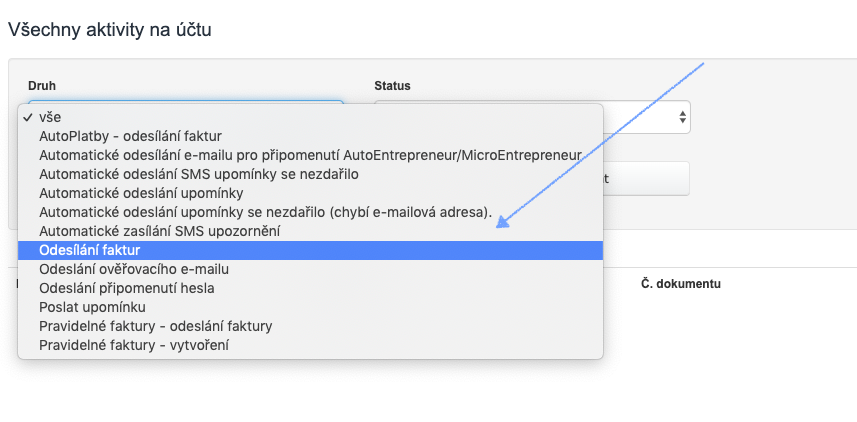
Task: Select the "vše" option in the list
Action: 51,117
